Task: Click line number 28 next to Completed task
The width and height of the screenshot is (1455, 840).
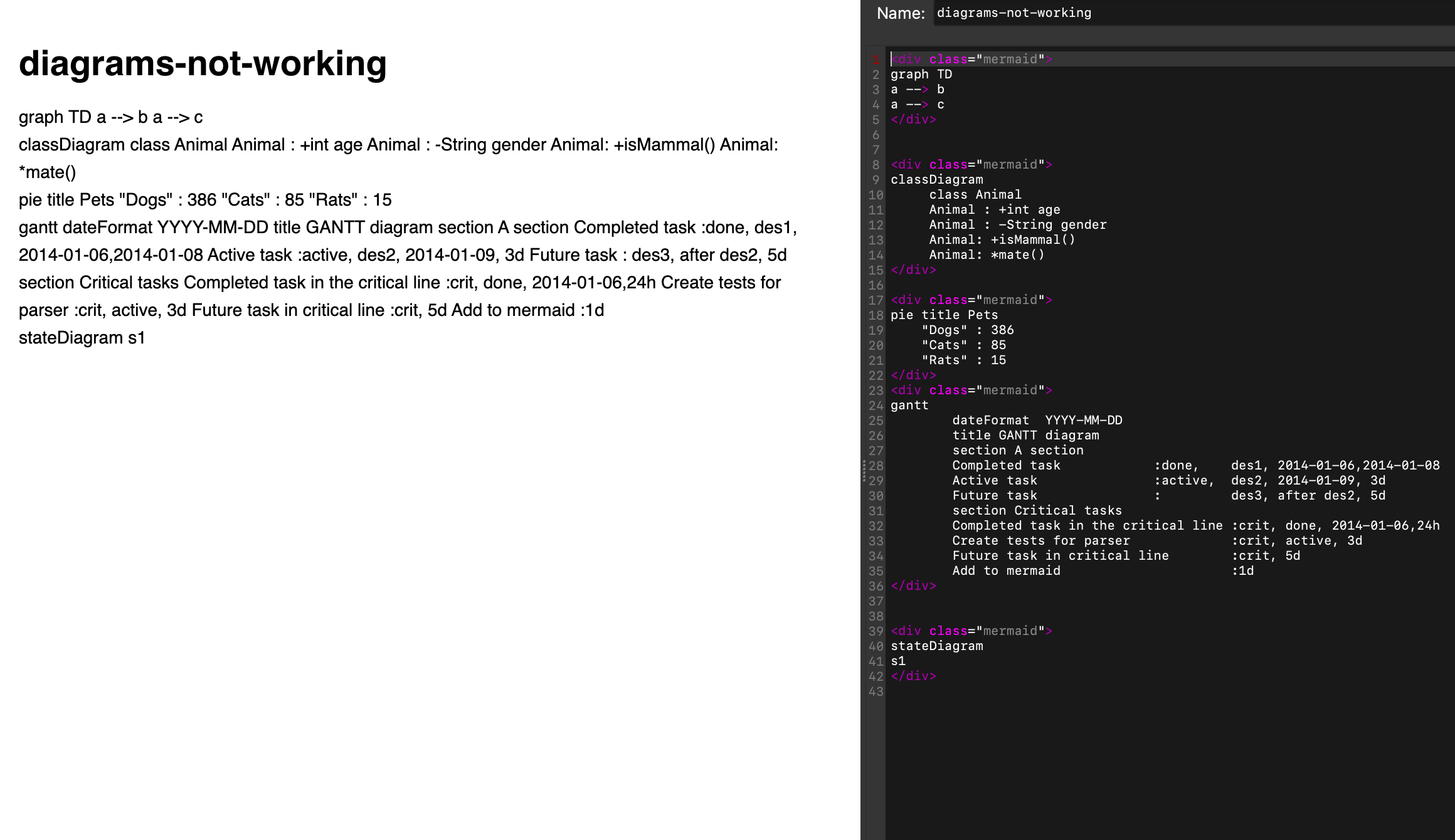Action: click(x=876, y=465)
